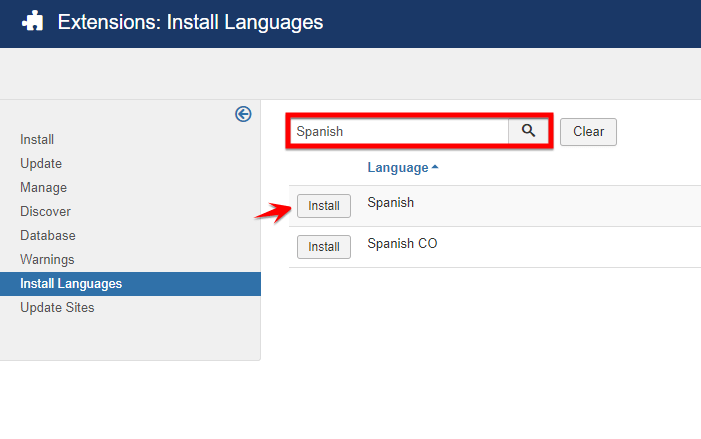
Task: Open the Install sidebar item
Action: click(37, 139)
